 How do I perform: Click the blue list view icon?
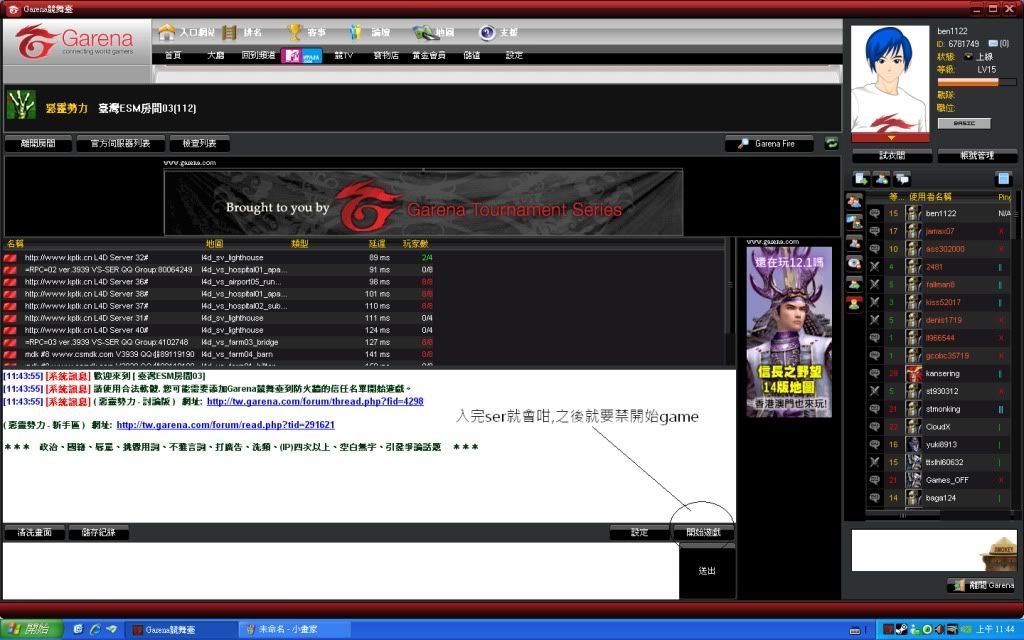(x=1003, y=178)
